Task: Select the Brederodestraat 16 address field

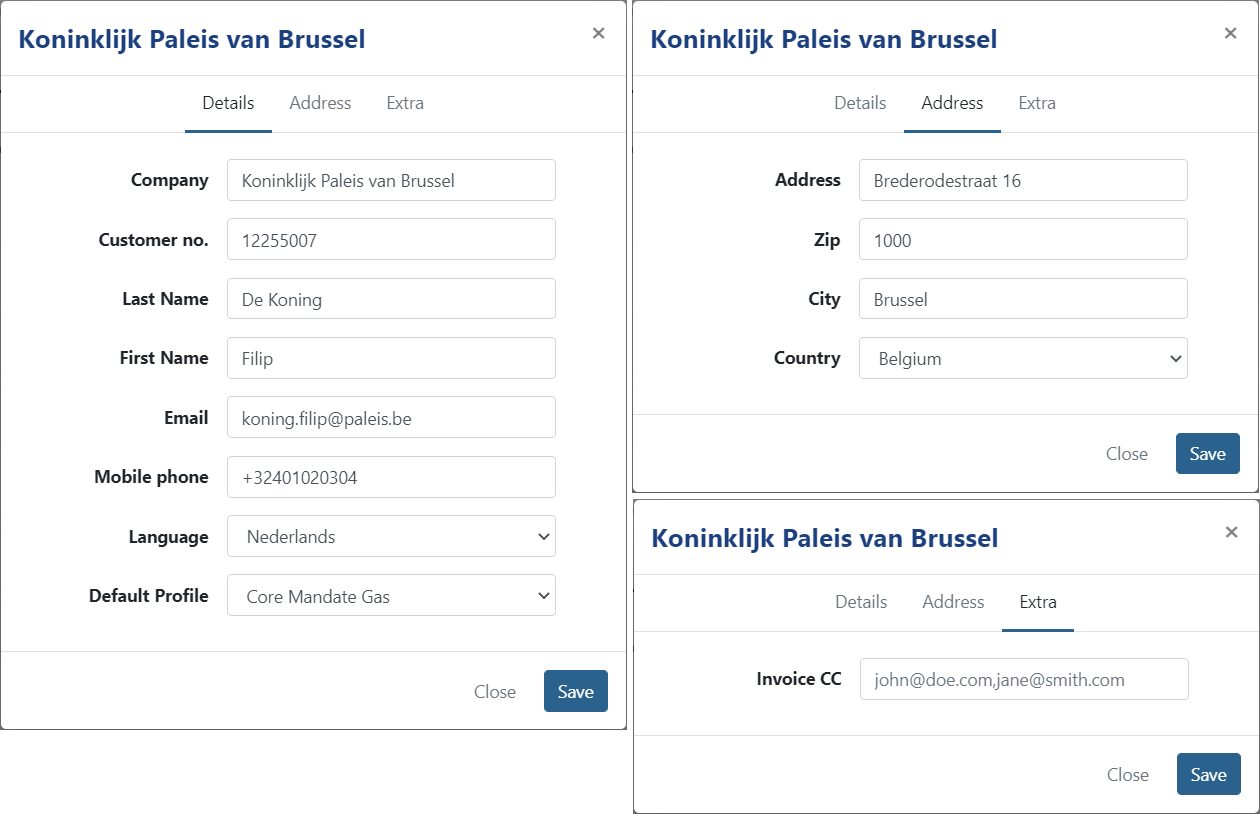Action: [x=1022, y=181]
